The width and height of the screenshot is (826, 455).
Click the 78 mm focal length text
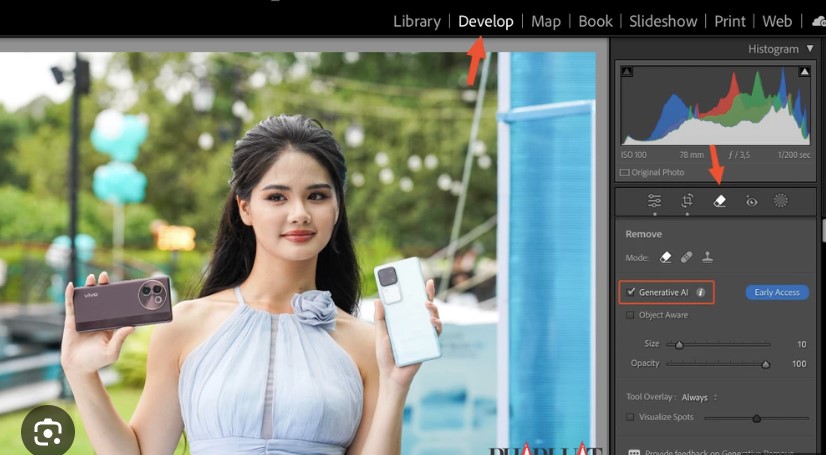click(691, 155)
